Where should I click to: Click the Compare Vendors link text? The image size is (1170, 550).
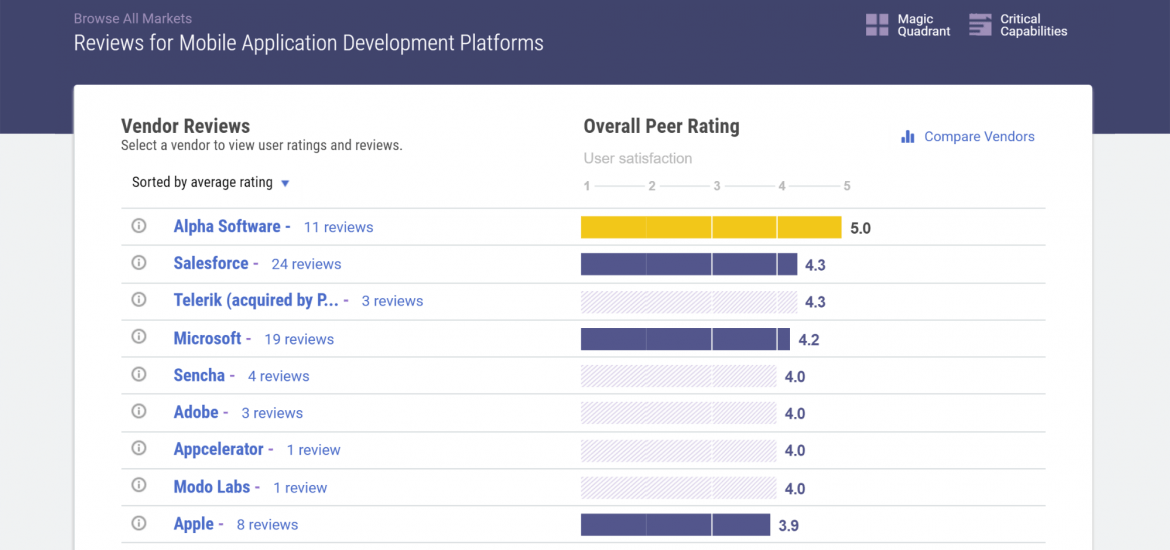(x=979, y=137)
